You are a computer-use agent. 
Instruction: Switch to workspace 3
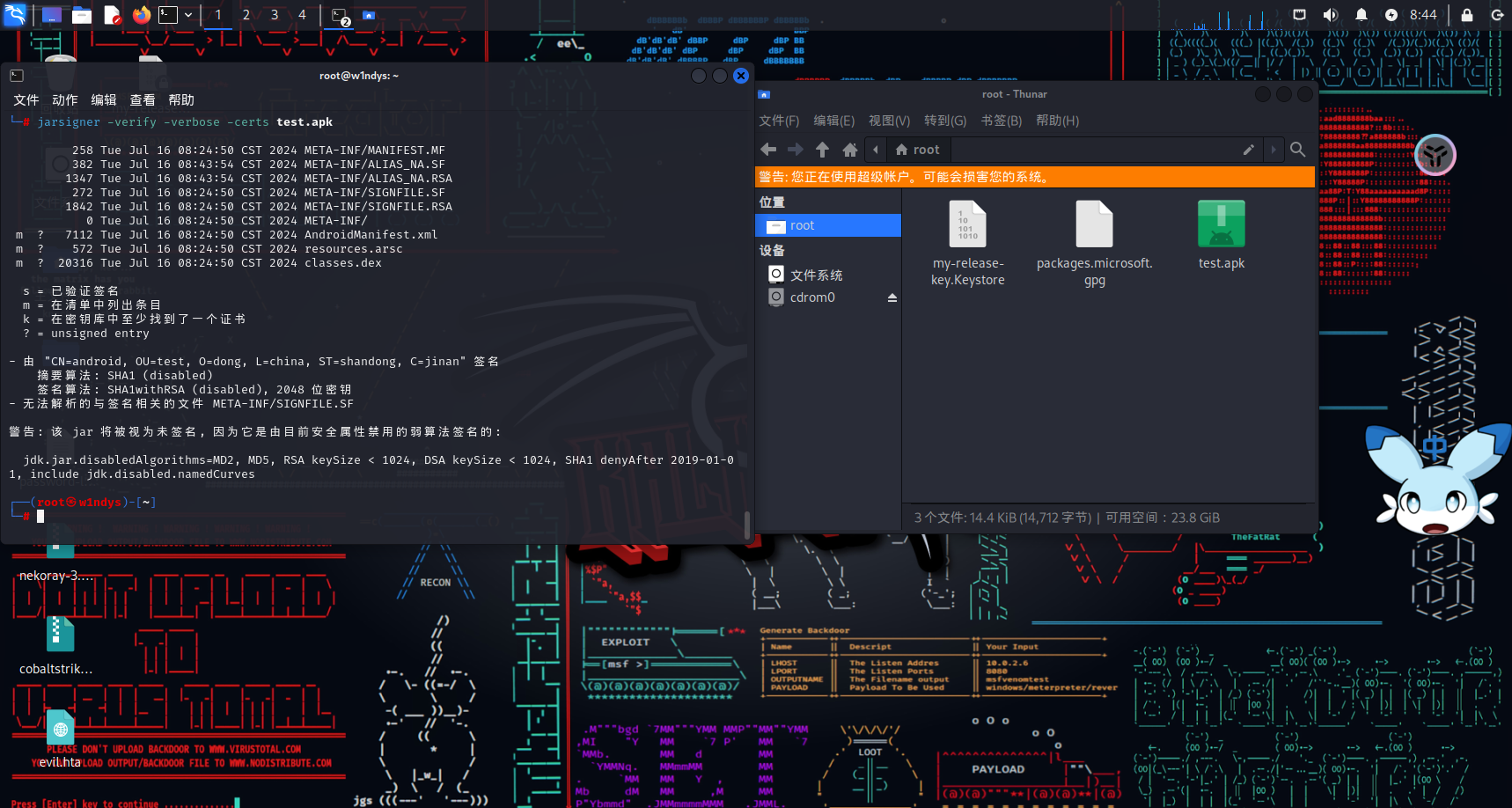click(x=275, y=15)
